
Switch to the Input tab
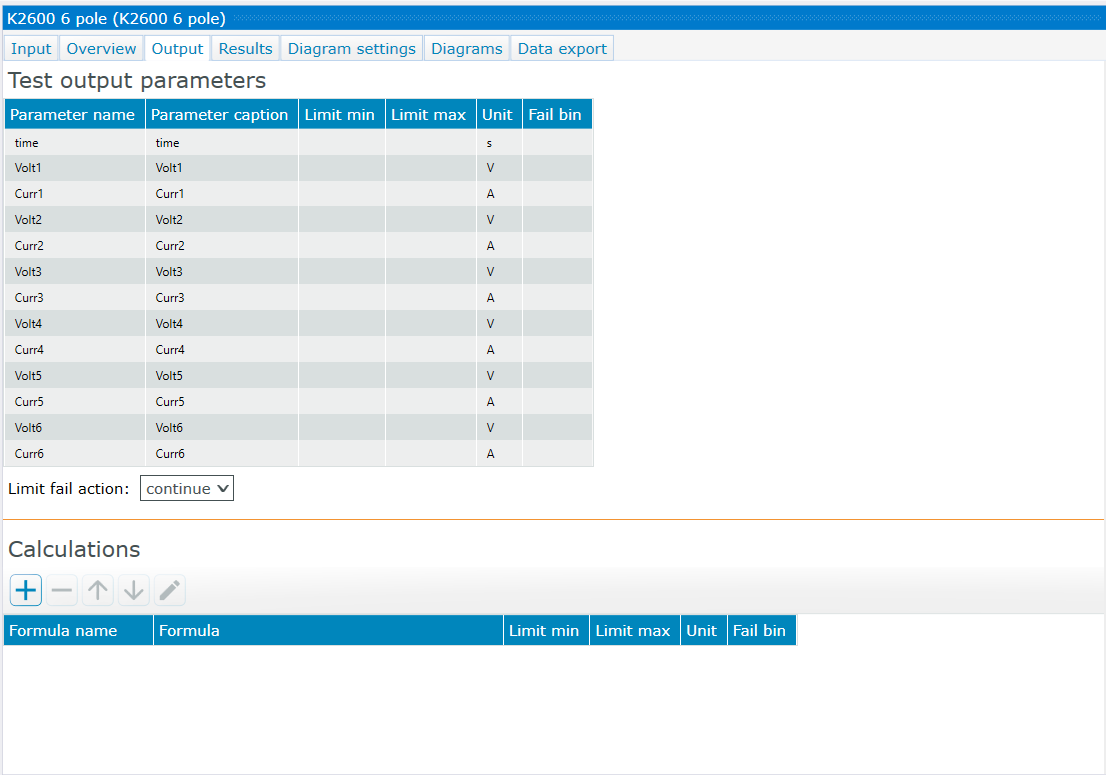[31, 49]
